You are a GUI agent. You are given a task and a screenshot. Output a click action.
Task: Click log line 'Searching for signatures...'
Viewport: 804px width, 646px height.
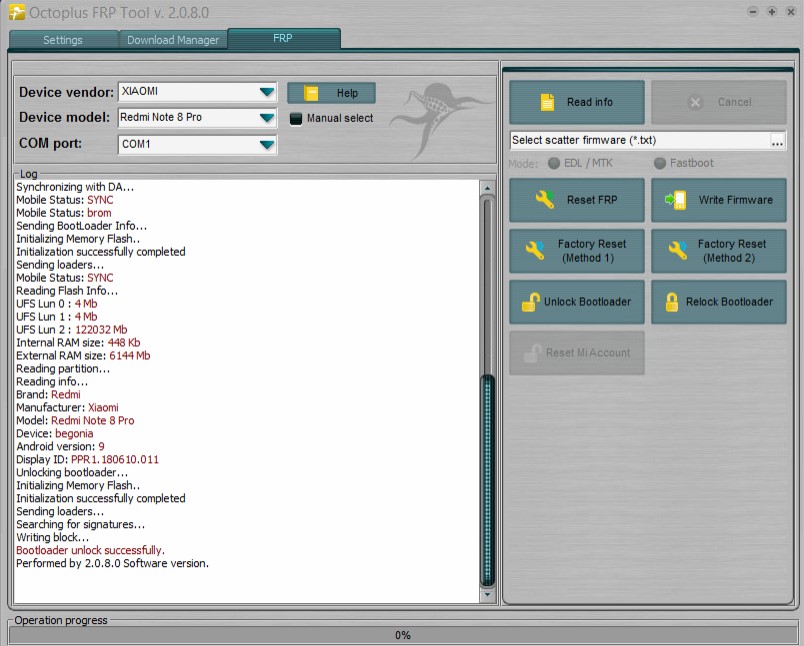81,524
